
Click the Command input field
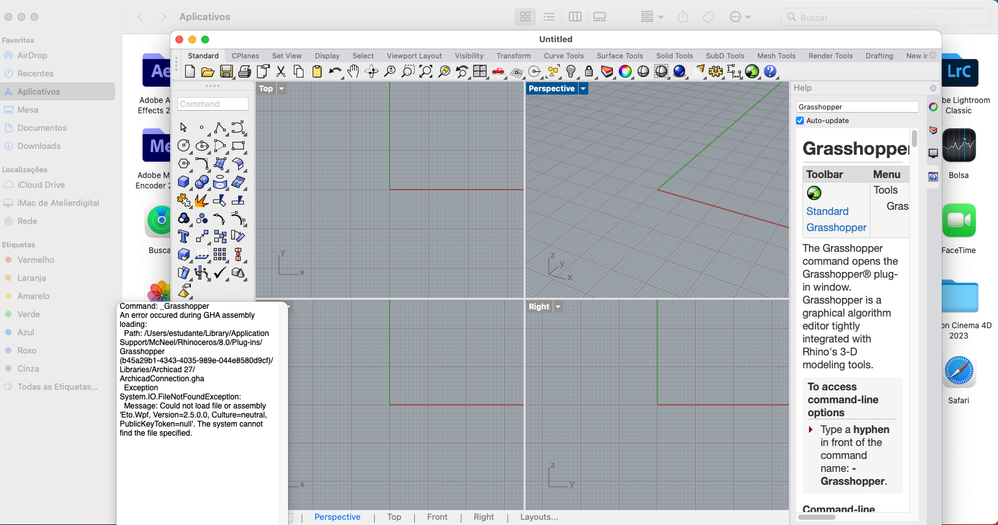tap(213, 104)
